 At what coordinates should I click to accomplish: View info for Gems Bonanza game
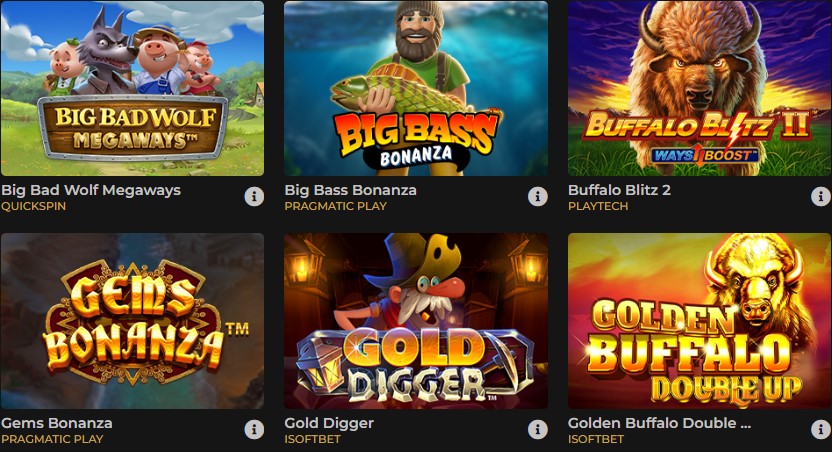coord(254,429)
